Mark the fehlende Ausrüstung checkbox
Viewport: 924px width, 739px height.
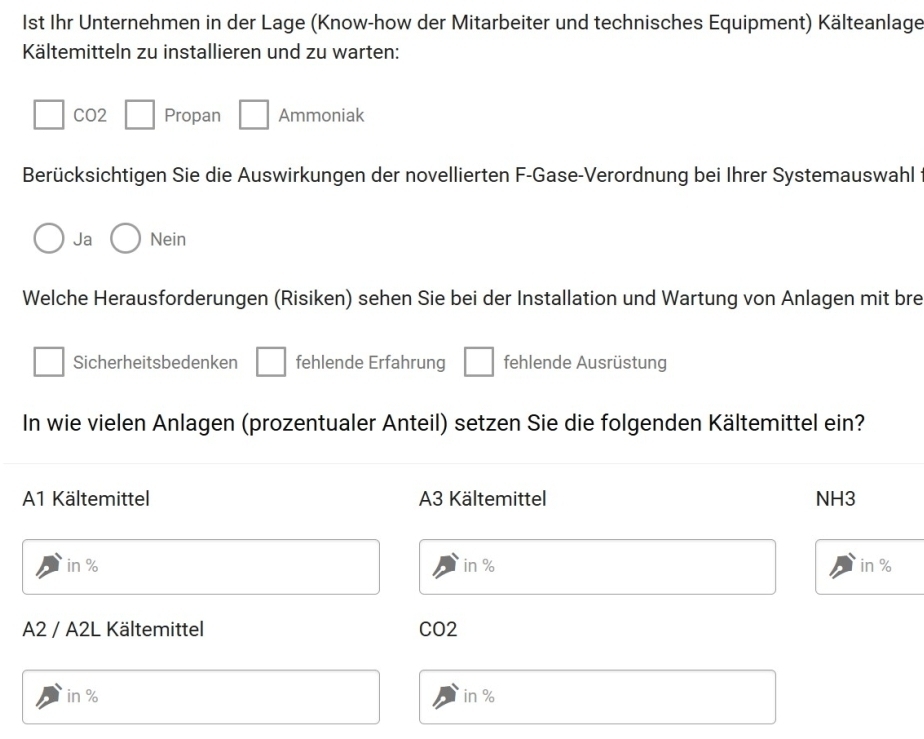point(478,361)
